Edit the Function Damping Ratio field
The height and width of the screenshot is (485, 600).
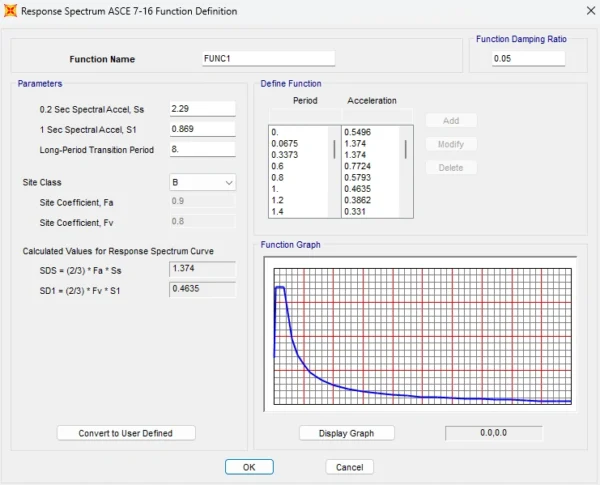click(x=528, y=59)
